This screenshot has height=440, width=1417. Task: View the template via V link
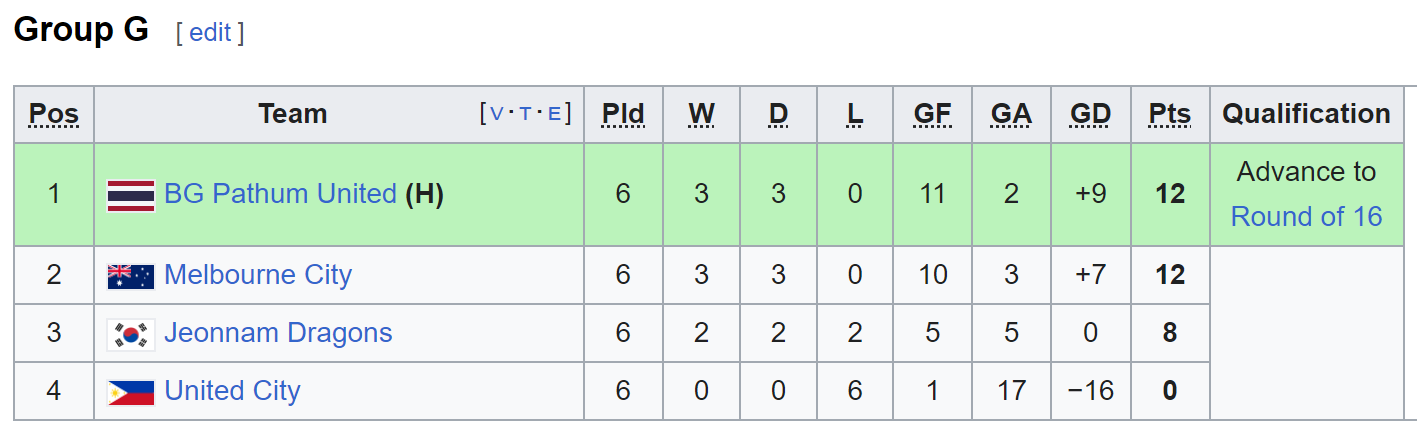pos(497,114)
